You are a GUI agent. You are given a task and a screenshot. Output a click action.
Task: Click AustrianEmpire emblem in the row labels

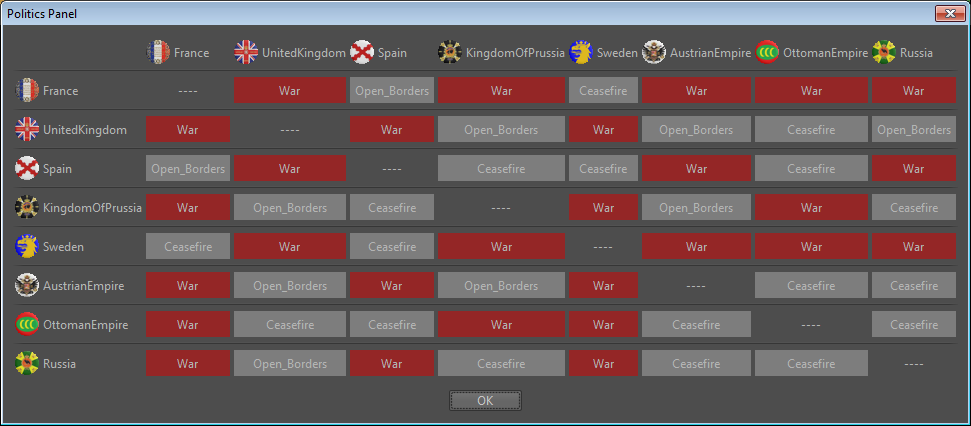(28, 286)
